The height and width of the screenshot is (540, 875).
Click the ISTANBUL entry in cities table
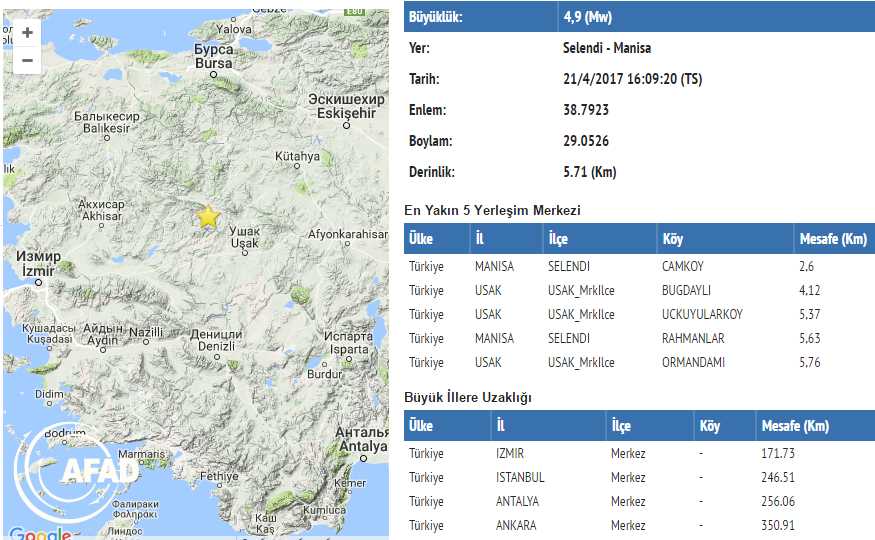point(520,478)
